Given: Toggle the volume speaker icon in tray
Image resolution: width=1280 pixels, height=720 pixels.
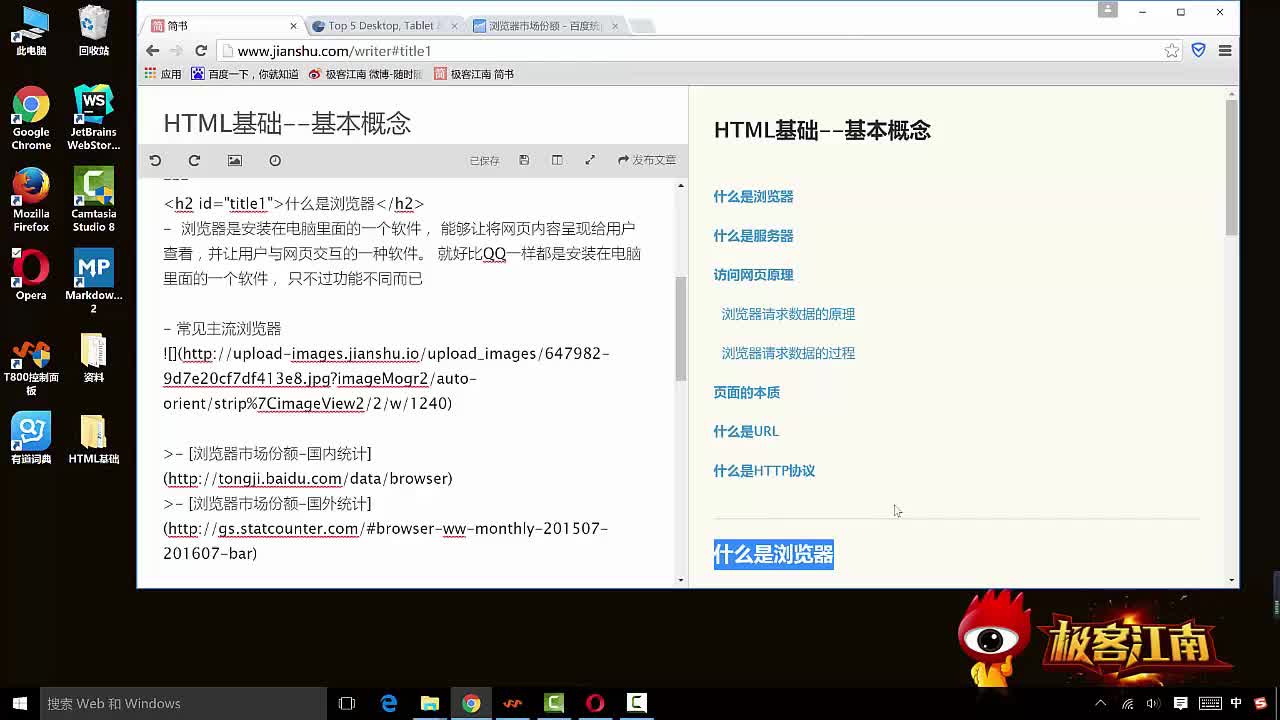Looking at the screenshot, I should coord(1153,703).
